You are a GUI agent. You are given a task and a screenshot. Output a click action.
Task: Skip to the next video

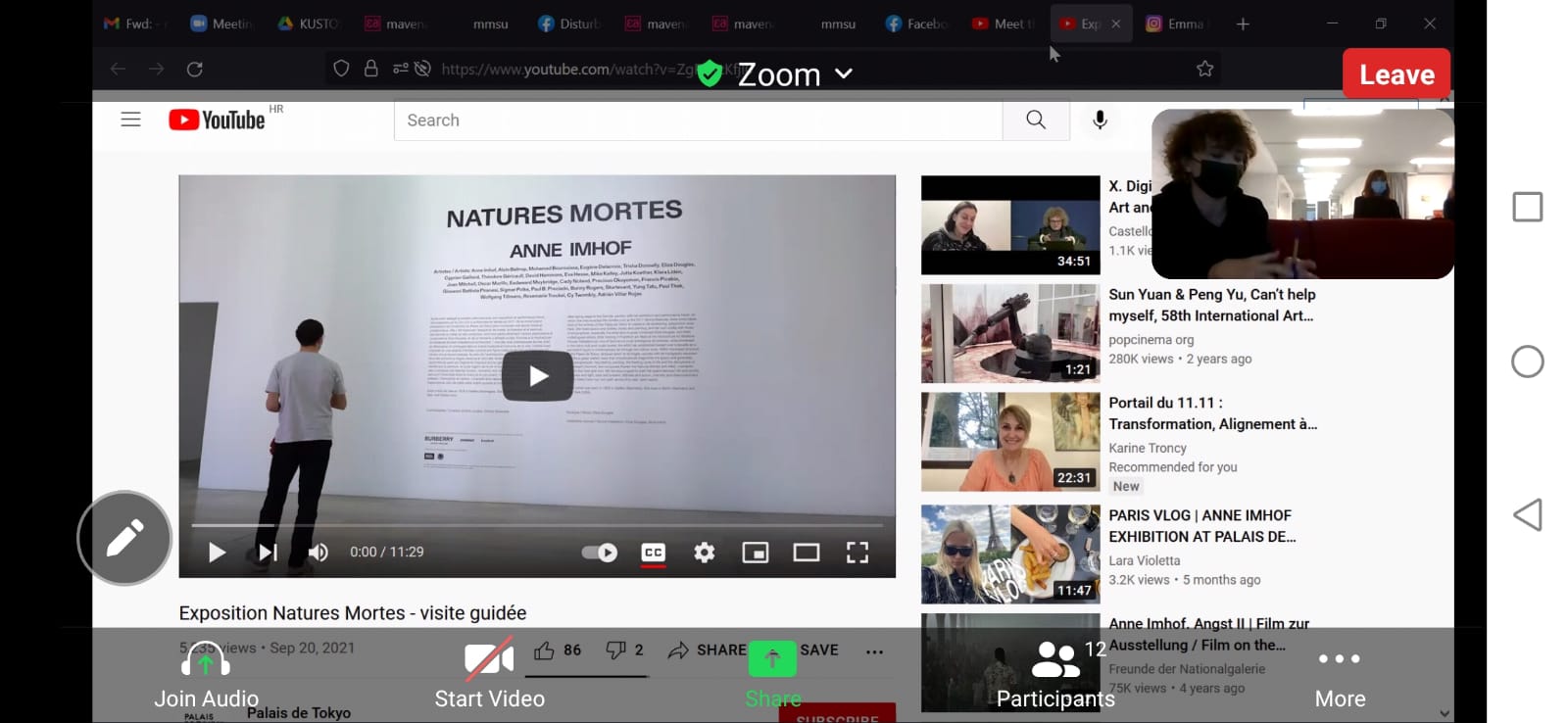[x=268, y=553]
